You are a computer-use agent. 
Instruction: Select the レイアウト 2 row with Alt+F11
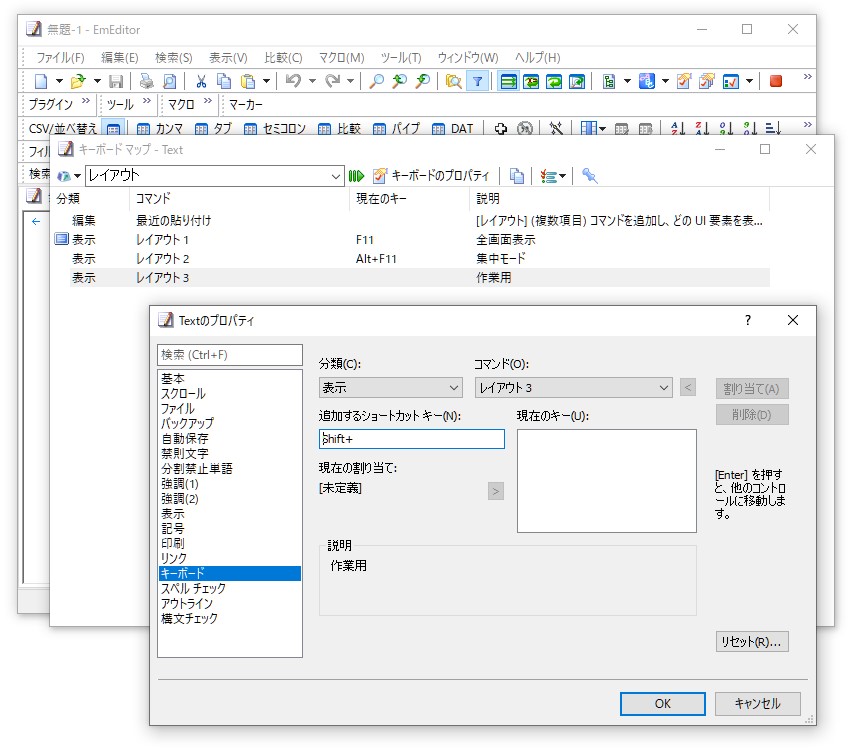413,259
